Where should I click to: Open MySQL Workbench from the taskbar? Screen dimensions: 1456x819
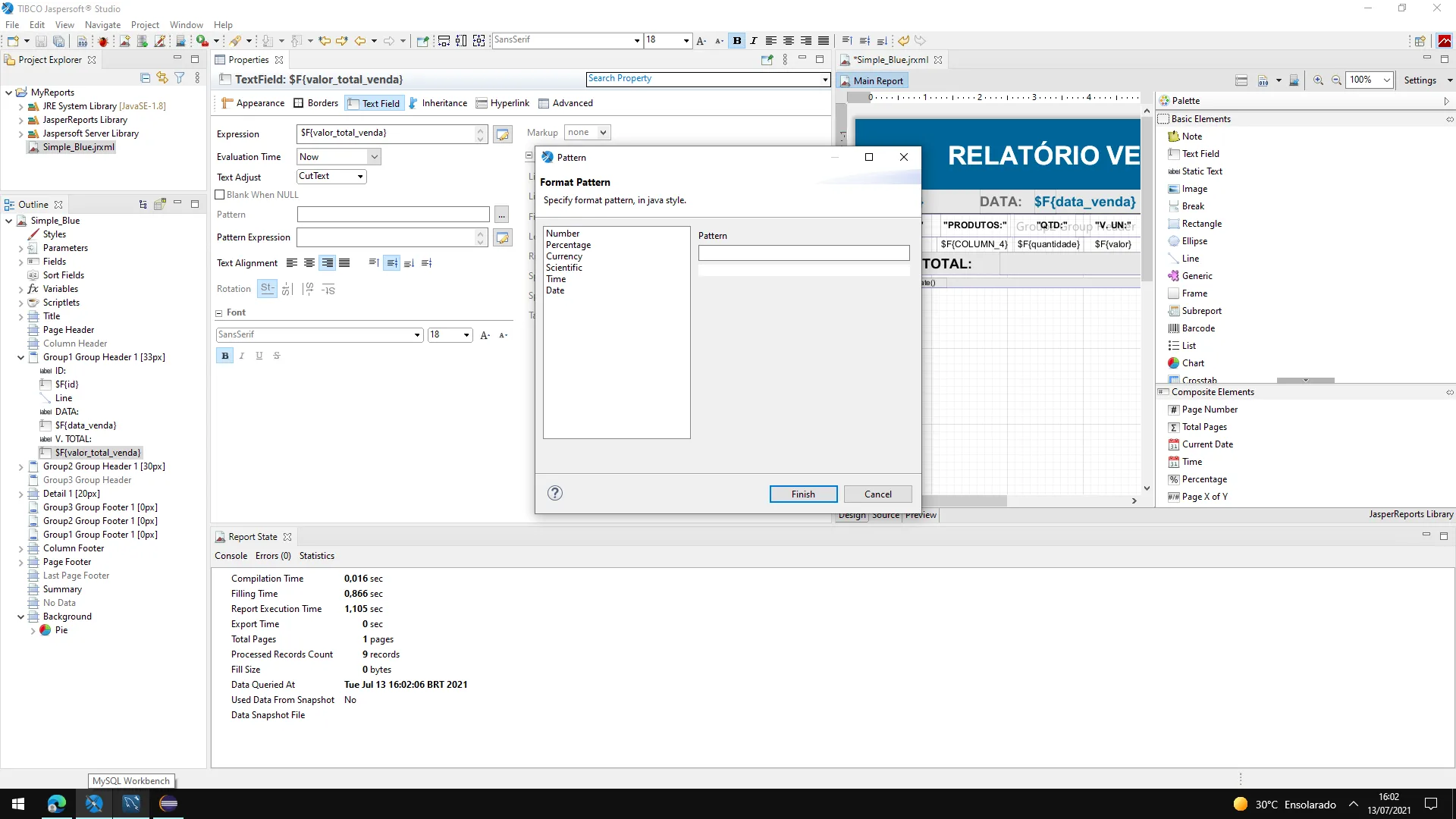coord(130,804)
